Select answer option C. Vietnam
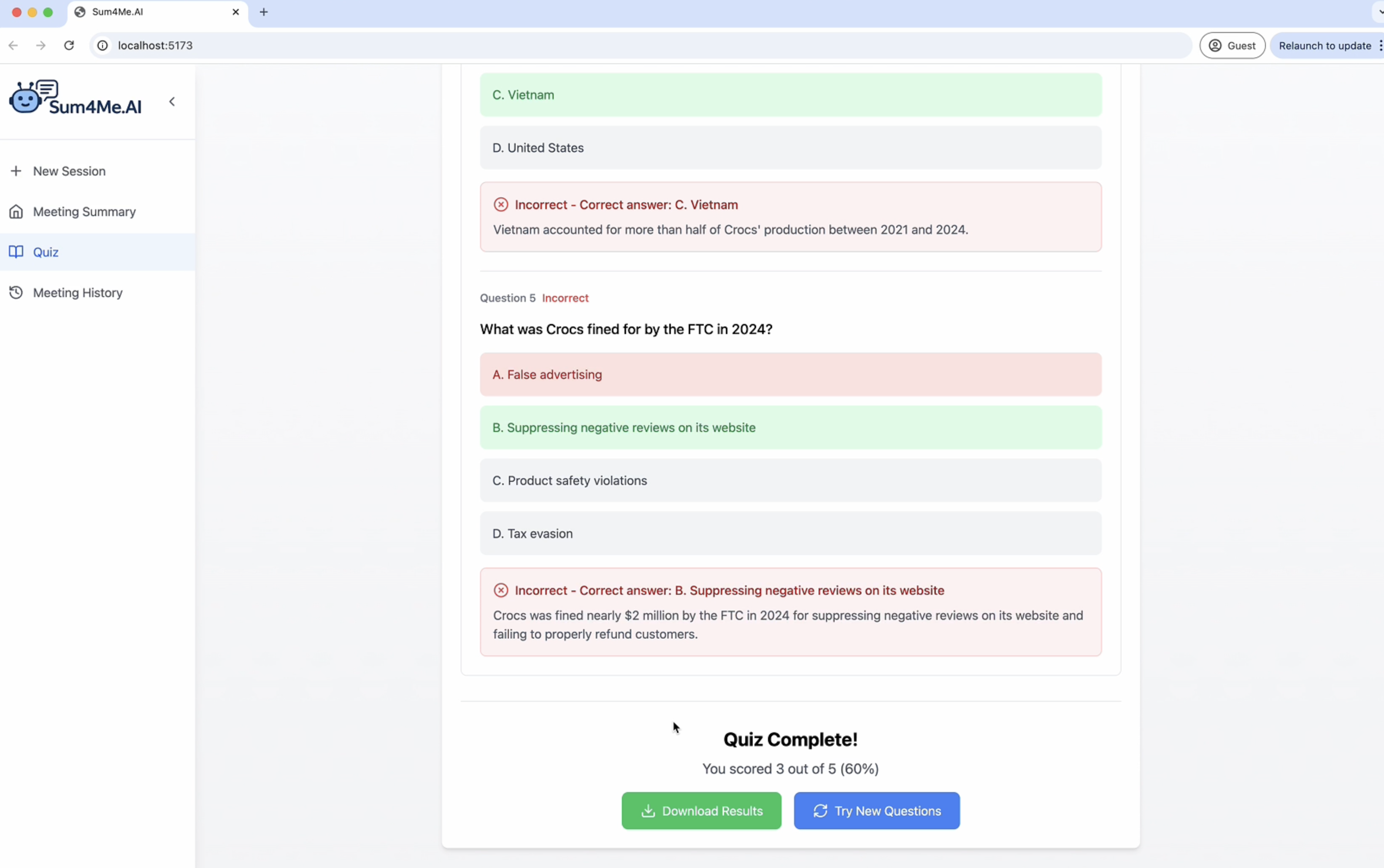Image resolution: width=1384 pixels, height=868 pixels. [x=790, y=95]
